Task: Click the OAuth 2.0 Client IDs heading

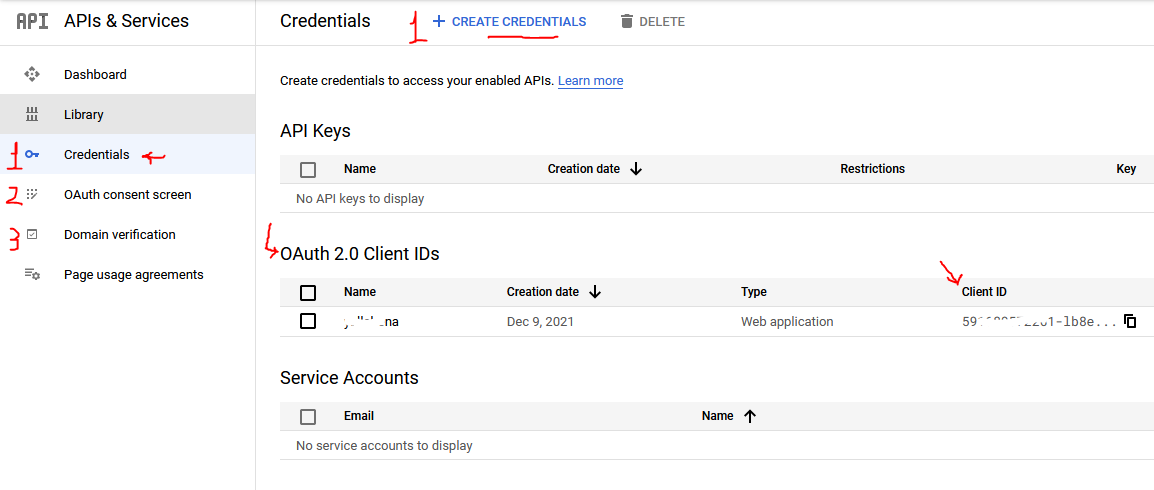Action: click(x=360, y=254)
